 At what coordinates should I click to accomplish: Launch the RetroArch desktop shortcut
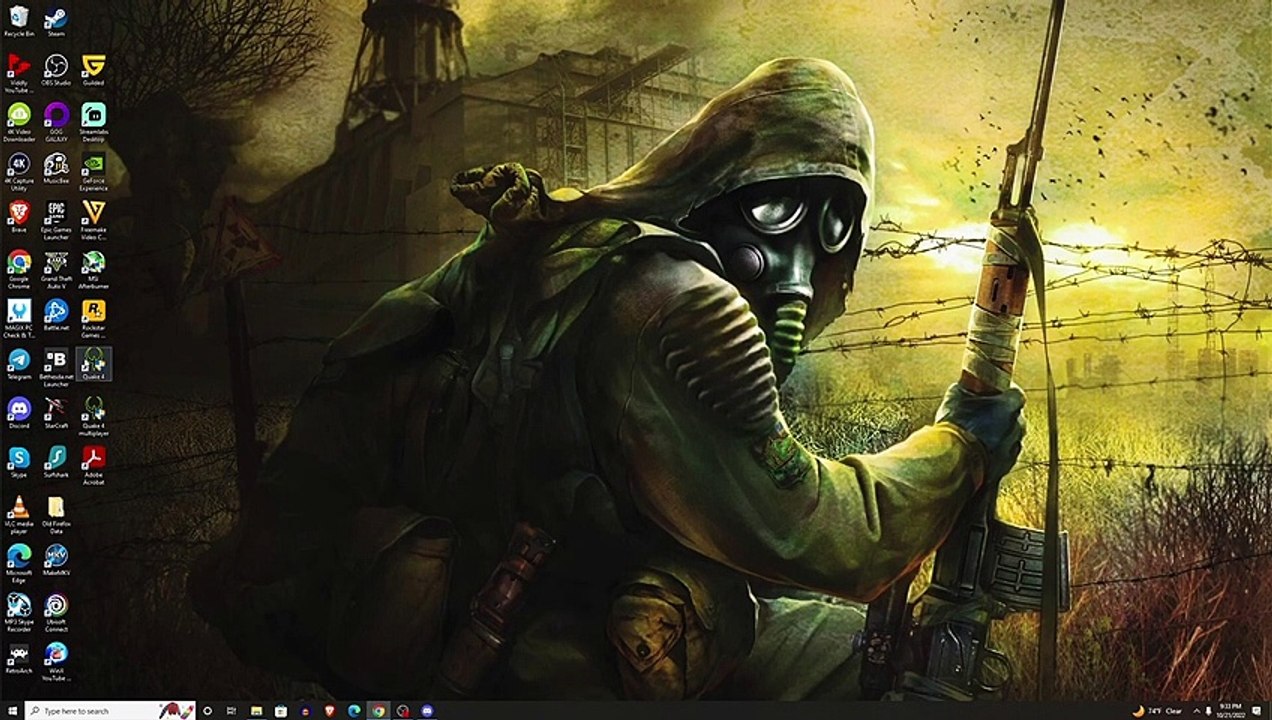click(x=18, y=658)
